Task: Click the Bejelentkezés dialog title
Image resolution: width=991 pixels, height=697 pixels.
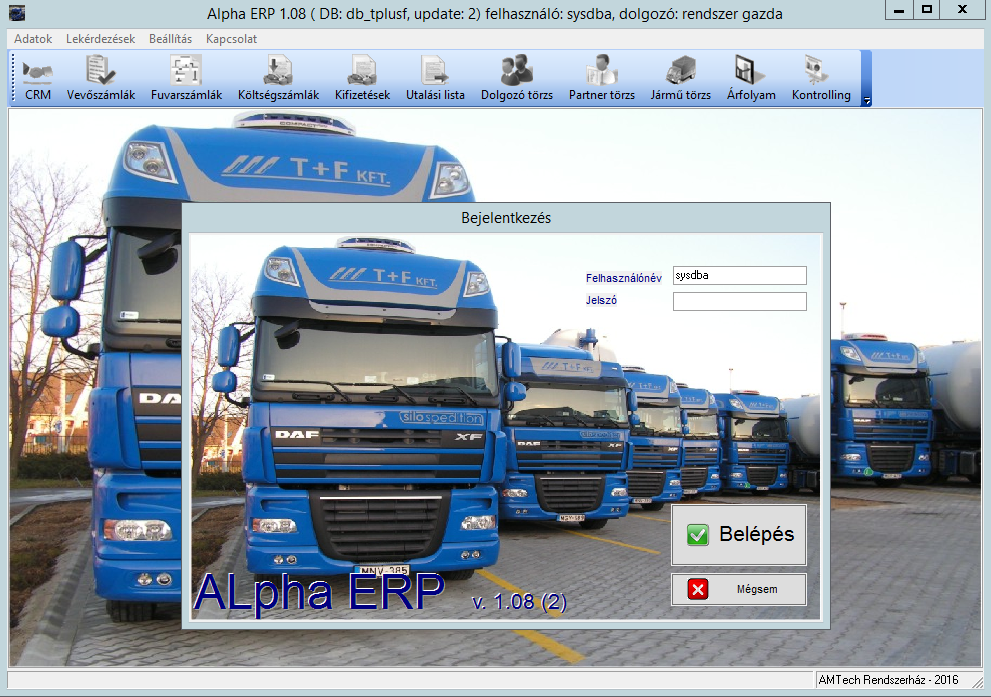Action: pyautogui.click(x=506, y=218)
